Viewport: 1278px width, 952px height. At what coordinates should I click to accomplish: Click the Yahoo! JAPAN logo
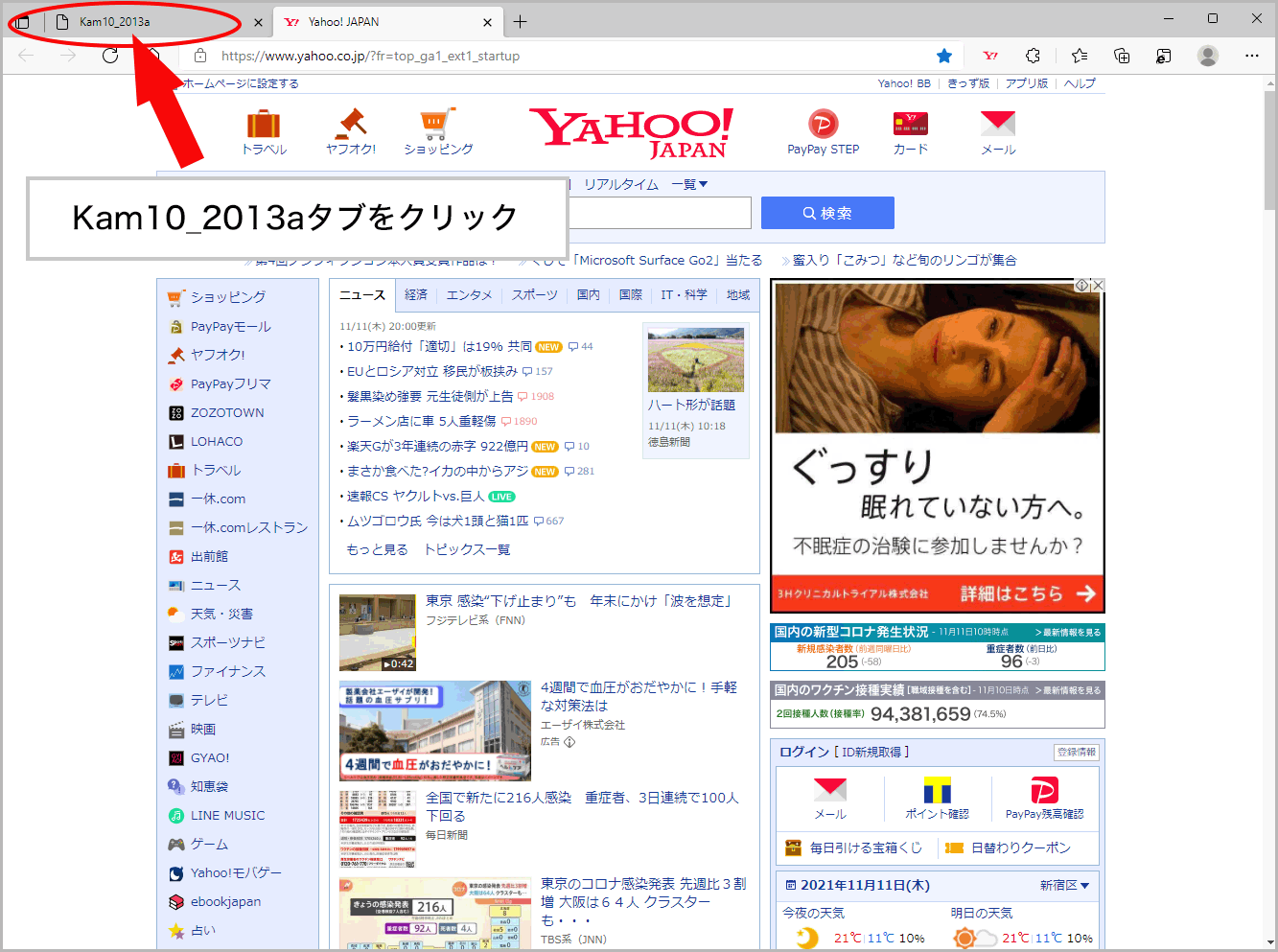(x=632, y=132)
